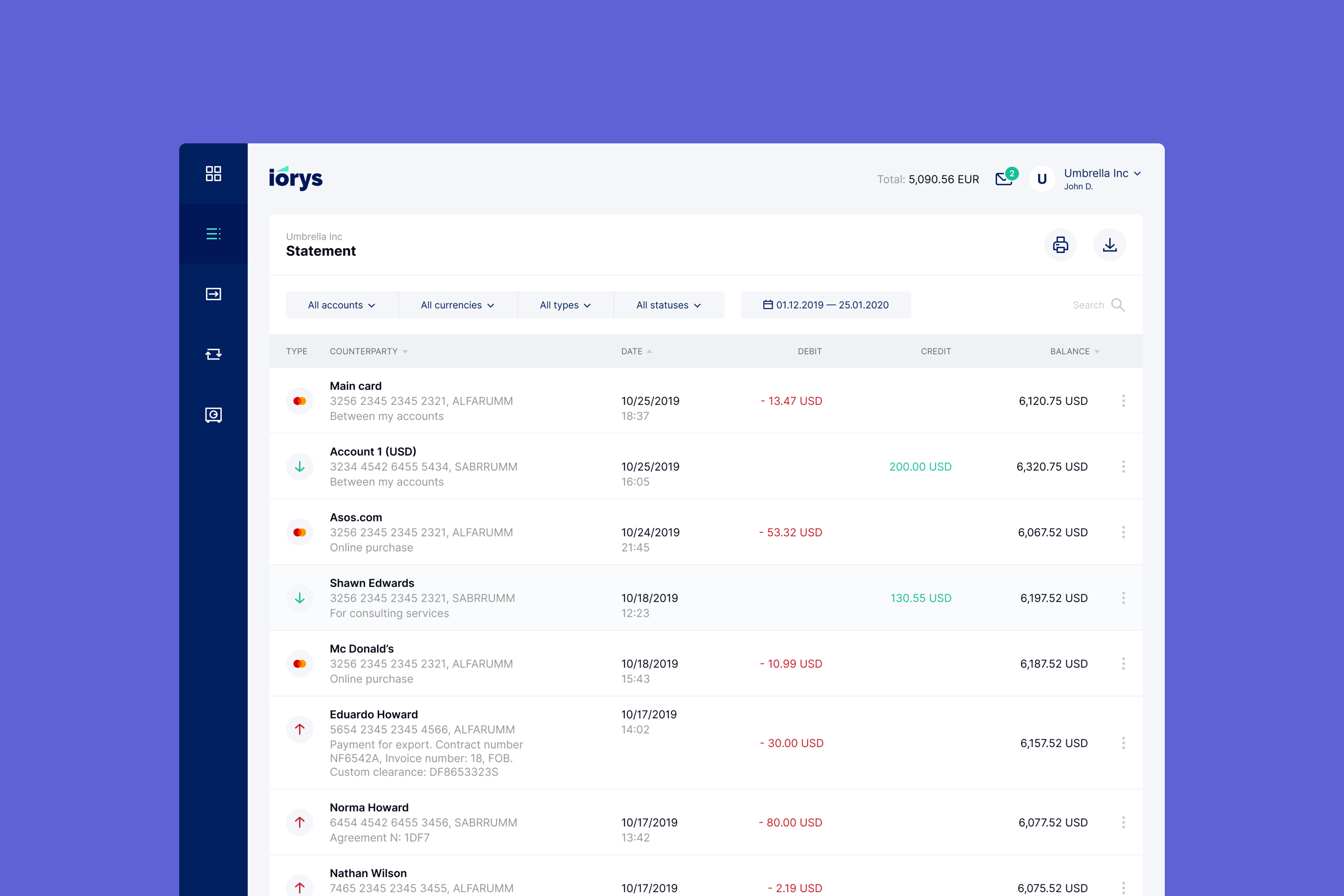
Task: Click the search magnifier icon
Action: point(1118,305)
